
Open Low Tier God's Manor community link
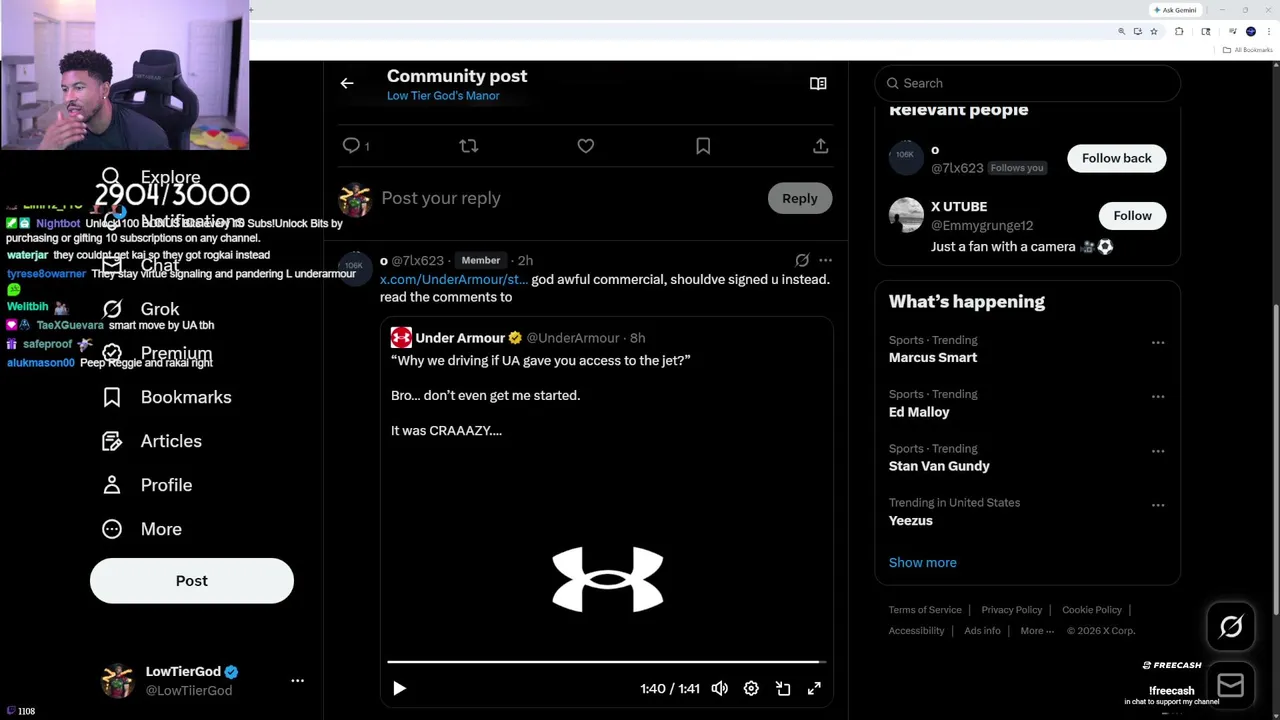coord(443,96)
